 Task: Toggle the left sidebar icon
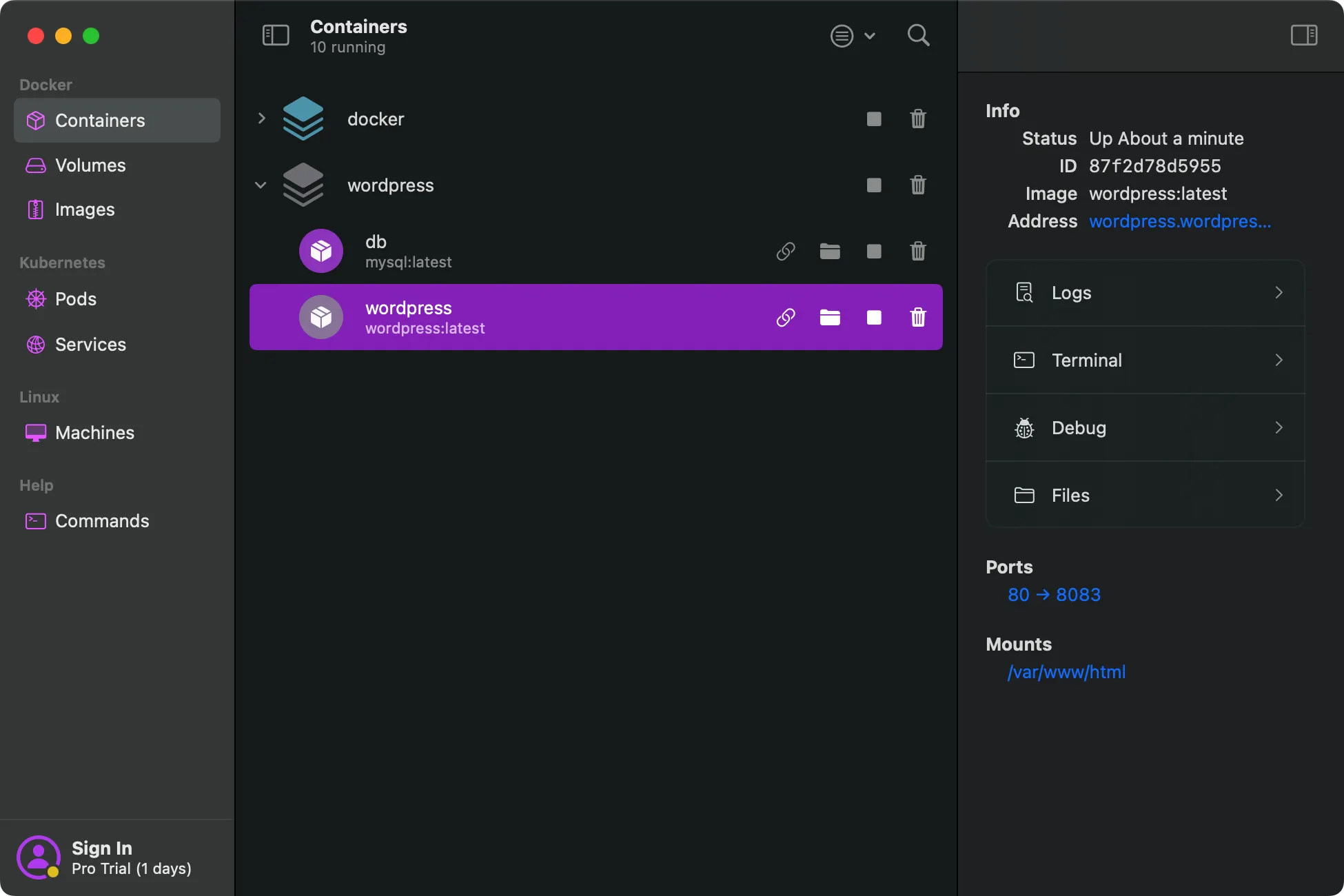point(276,35)
